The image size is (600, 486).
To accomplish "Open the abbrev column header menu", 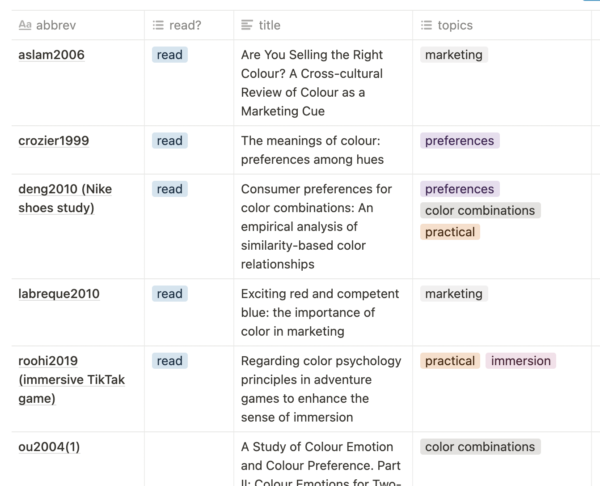I will click(x=61, y=25).
